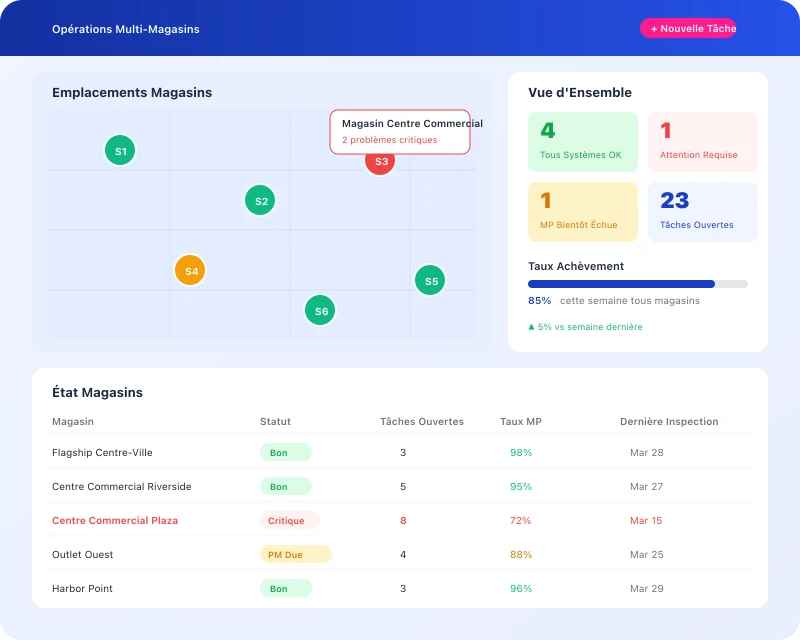Click the critical red S3 marker
This screenshot has width=800, height=640.
click(379, 161)
